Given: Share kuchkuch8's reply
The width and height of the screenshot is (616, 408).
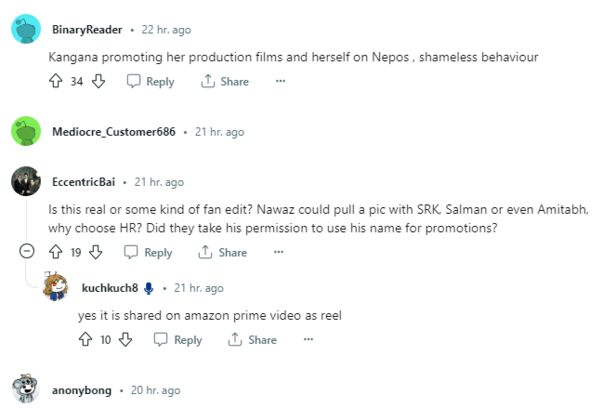Looking at the screenshot, I should [252, 340].
